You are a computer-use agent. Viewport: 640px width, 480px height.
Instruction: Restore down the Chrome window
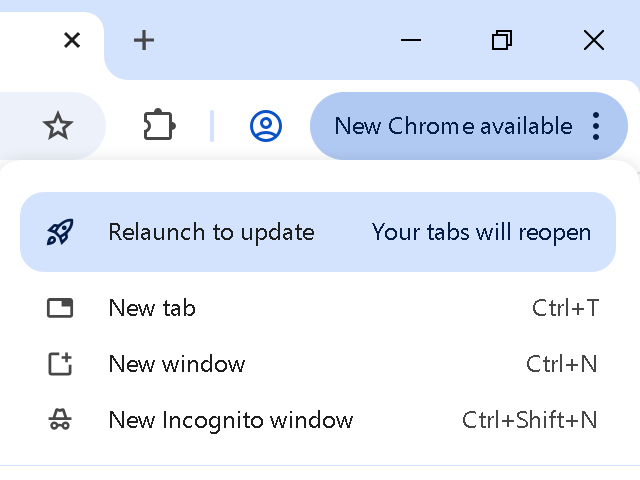(x=502, y=40)
